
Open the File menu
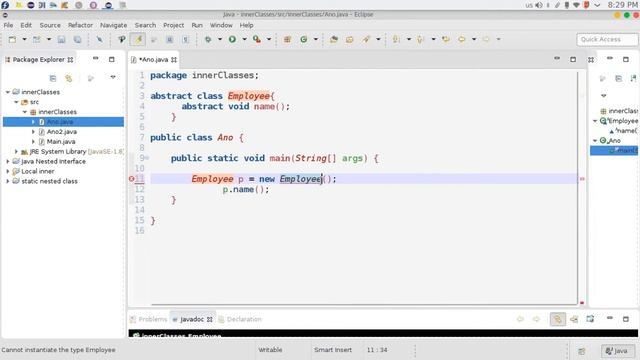click(x=8, y=25)
